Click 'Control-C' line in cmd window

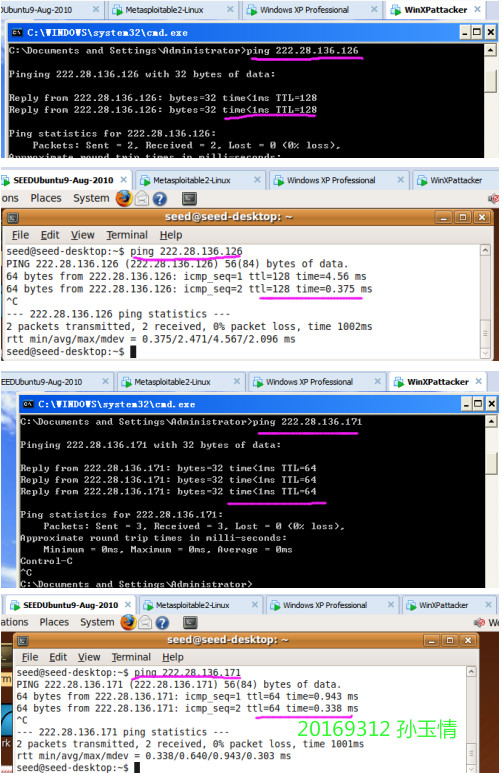pos(46,562)
